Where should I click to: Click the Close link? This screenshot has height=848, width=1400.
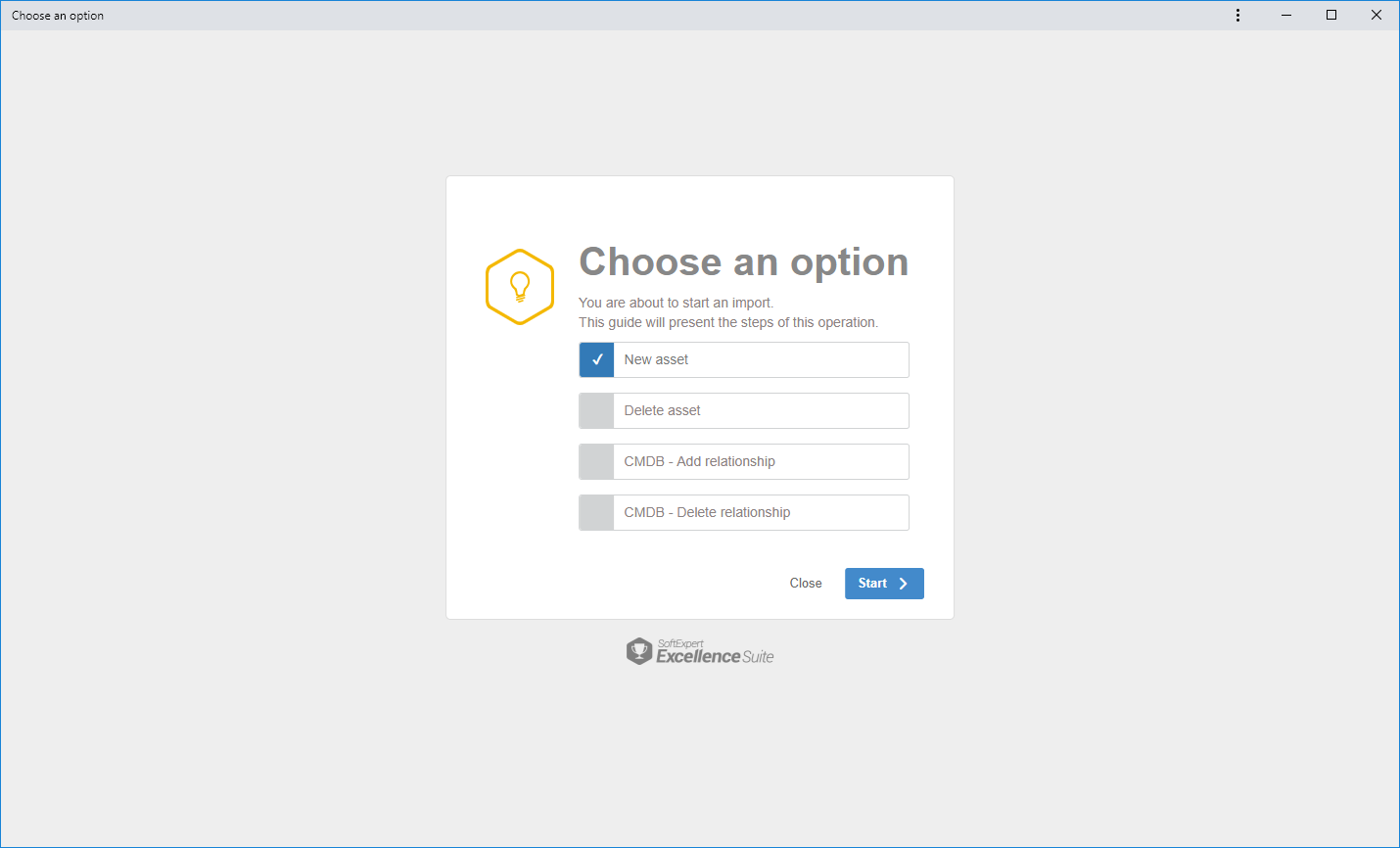(806, 583)
